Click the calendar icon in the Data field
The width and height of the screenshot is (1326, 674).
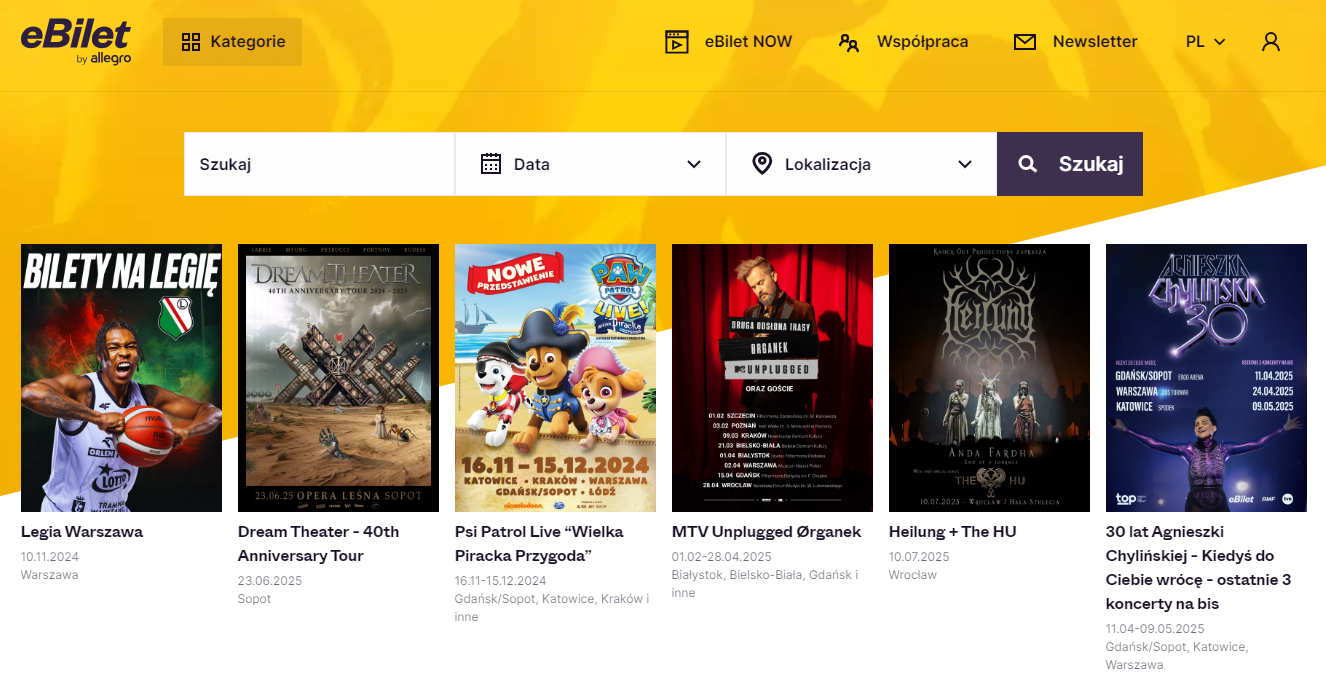[x=491, y=164]
